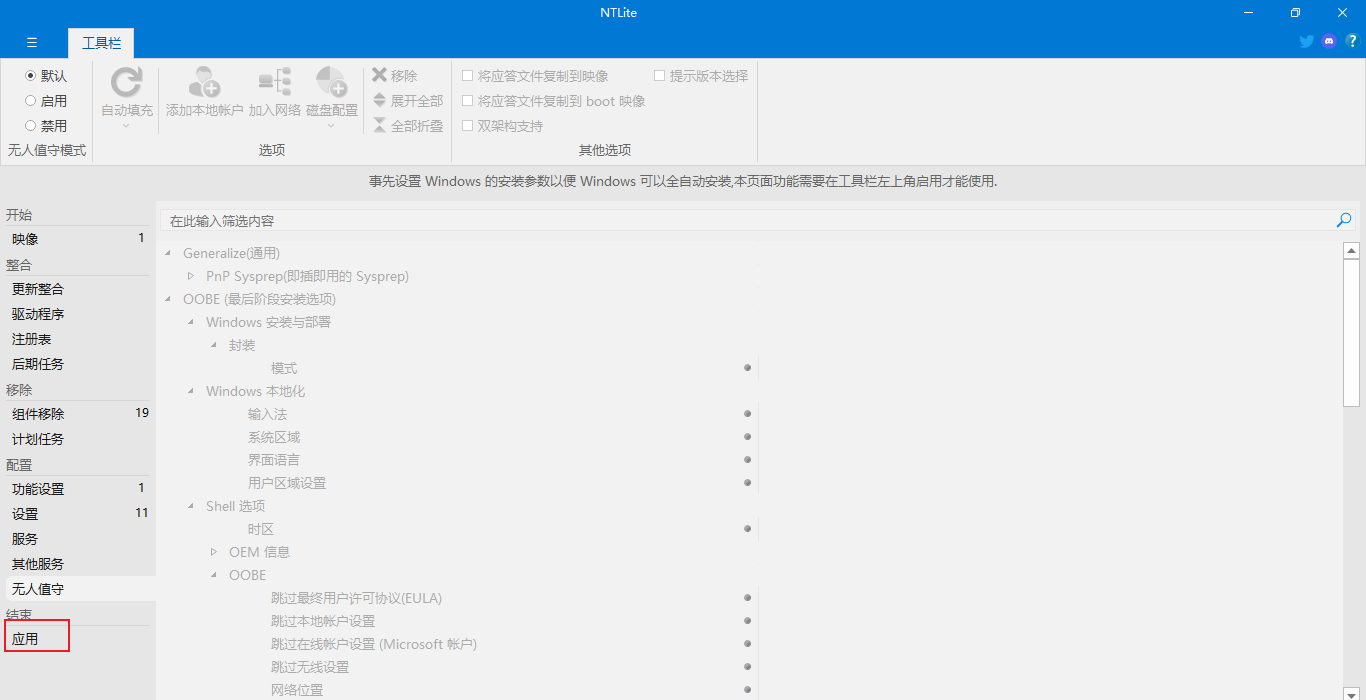Collapse the 封装 node
The width and height of the screenshot is (1366, 700).
click(214, 345)
